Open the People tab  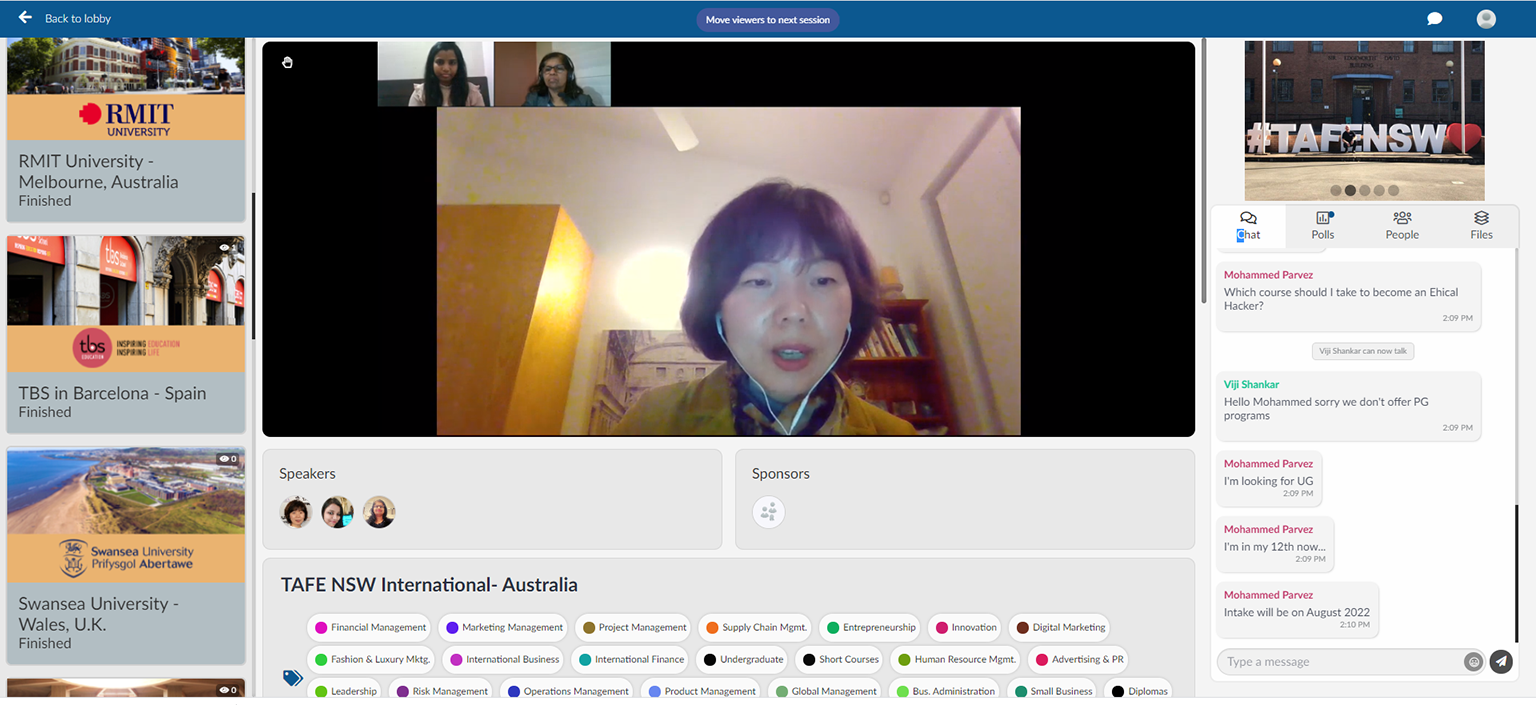pos(1402,226)
